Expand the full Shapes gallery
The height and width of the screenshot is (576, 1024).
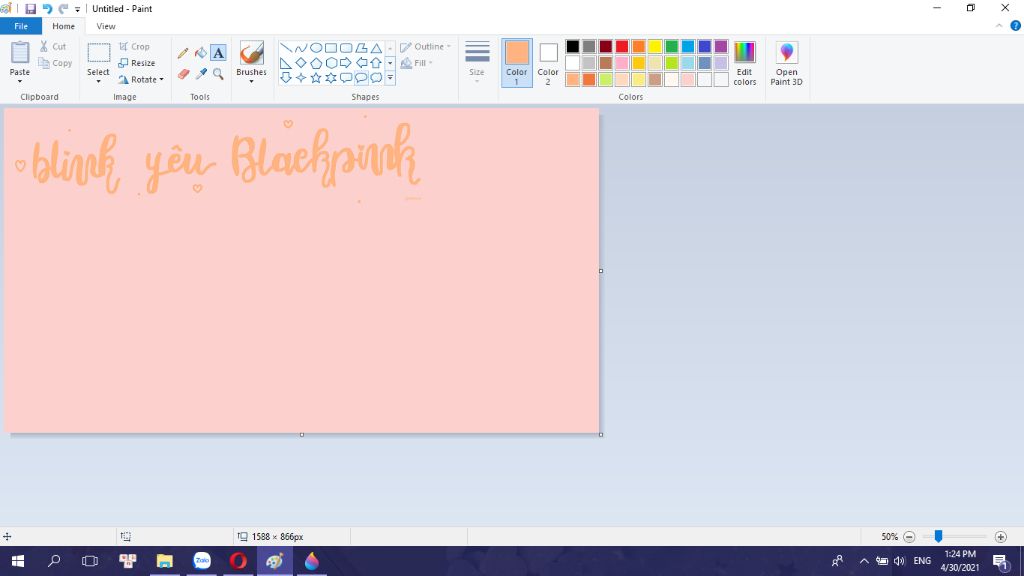click(x=391, y=78)
